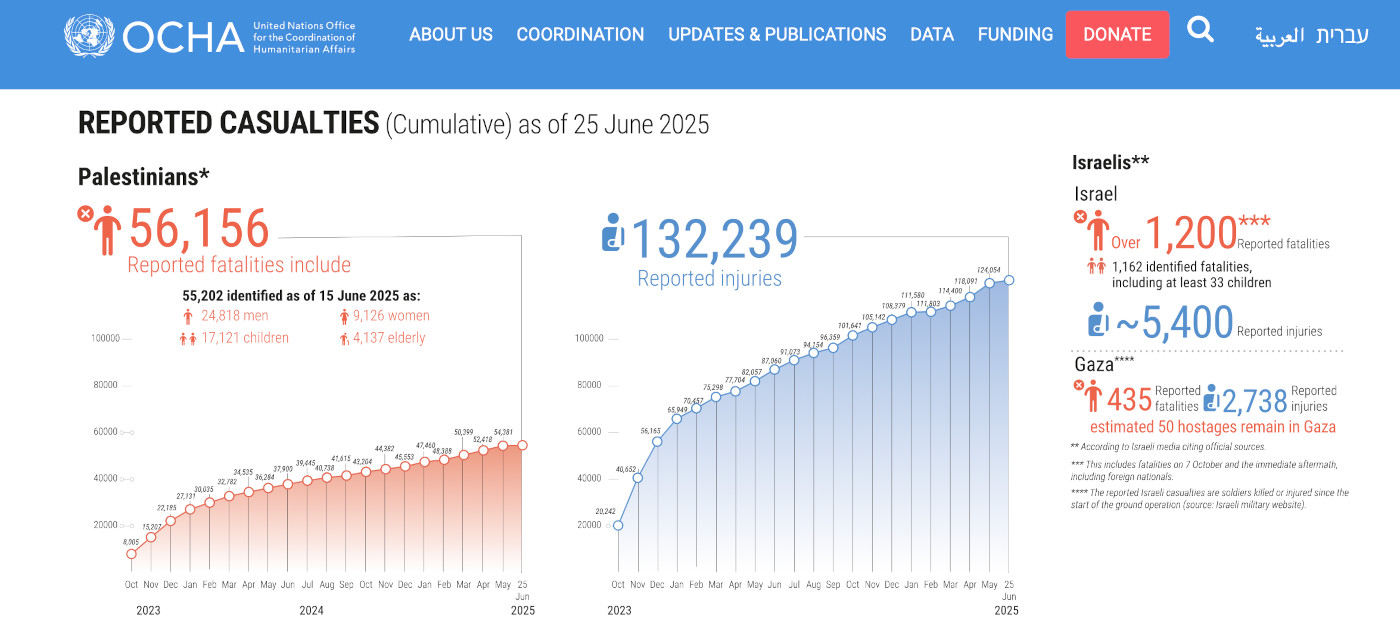
Task: Select the 8,805 Oct 2023 fatalities point
Action: [131, 554]
